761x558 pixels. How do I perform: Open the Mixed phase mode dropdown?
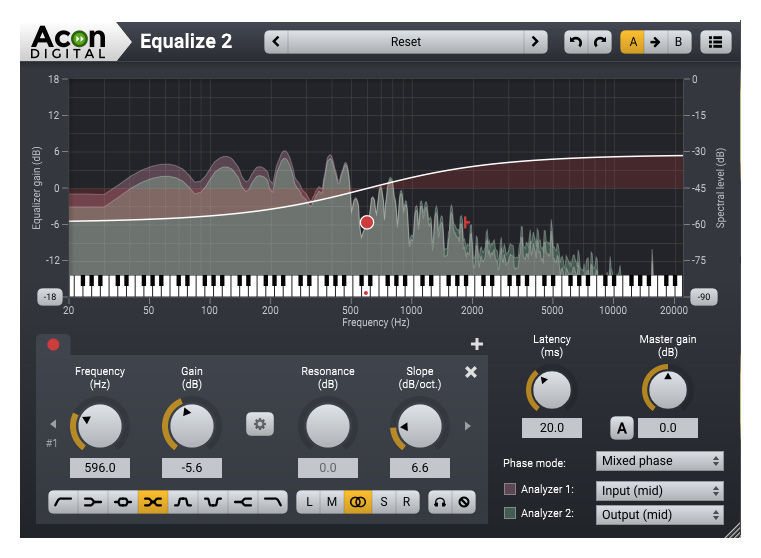660,461
